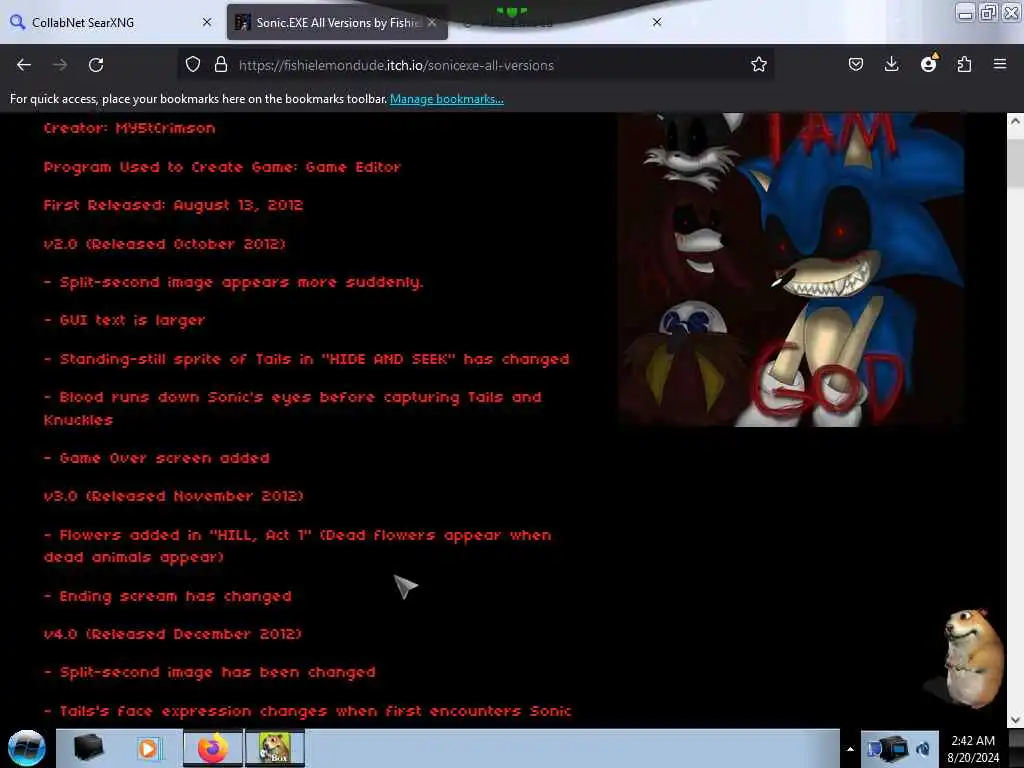Click the text 'Creator: MY5tCrimson'

pyautogui.click(x=129, y=128)
